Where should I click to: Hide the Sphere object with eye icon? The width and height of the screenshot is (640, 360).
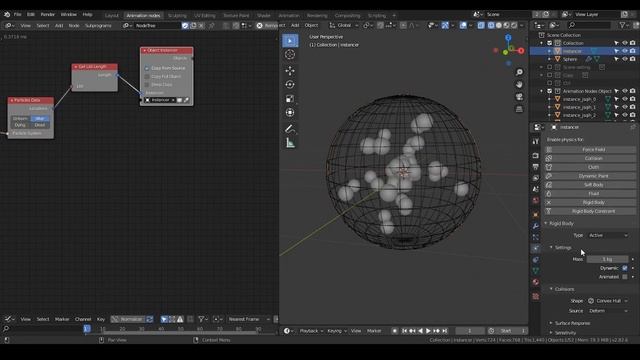[624, 59]
